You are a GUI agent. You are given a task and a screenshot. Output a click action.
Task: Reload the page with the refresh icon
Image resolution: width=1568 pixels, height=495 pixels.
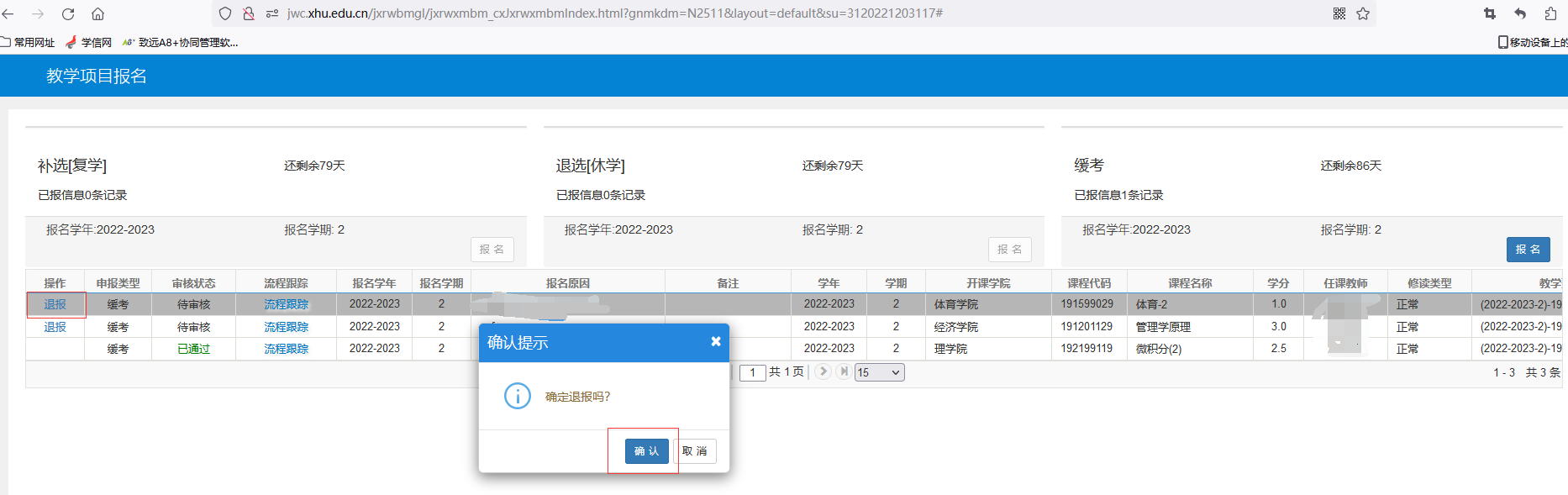pyautogui.click(x=68, y=13)
